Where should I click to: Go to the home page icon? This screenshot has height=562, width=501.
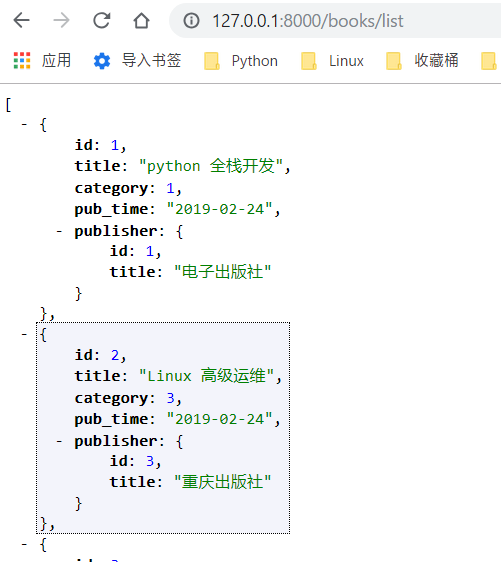click(x=141, y=20)
